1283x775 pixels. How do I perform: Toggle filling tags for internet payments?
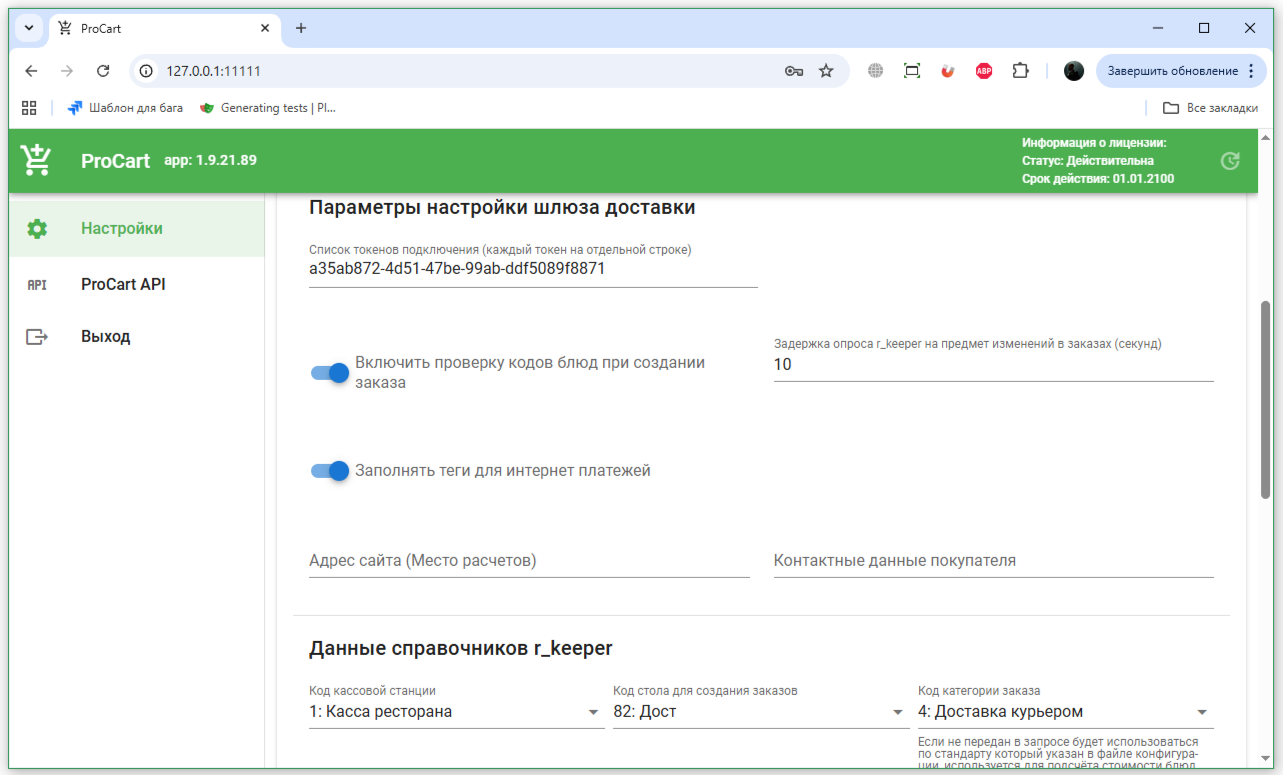pyautogui.click(x=329, y=471)
